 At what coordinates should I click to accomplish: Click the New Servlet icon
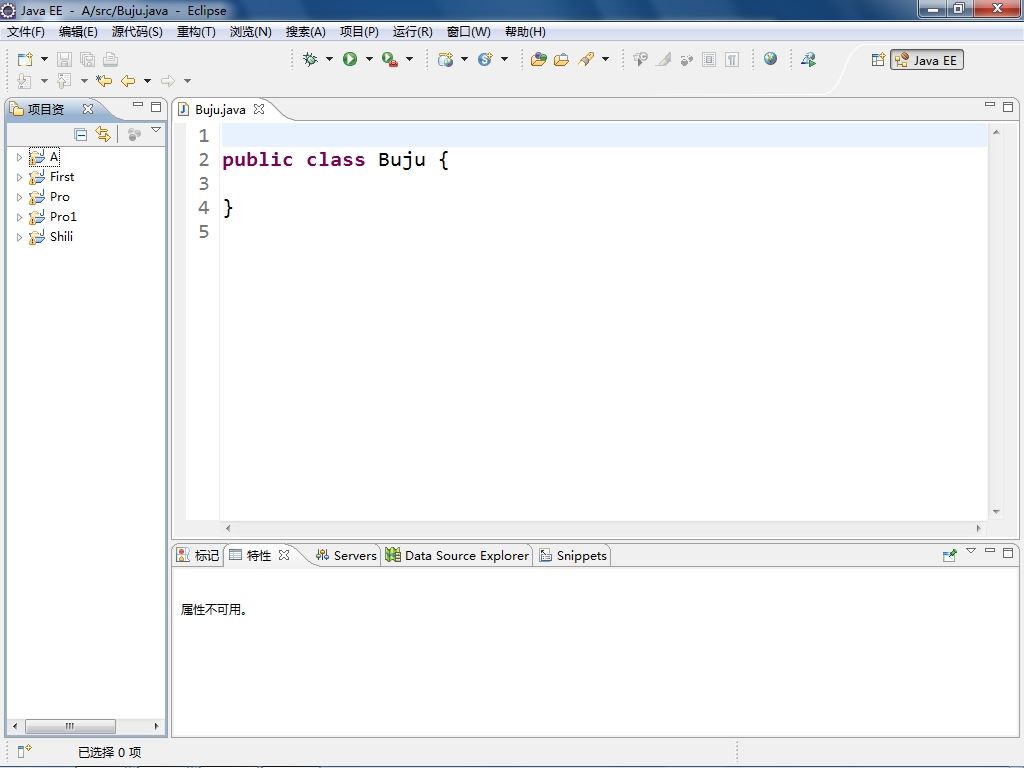coord(485,59)
